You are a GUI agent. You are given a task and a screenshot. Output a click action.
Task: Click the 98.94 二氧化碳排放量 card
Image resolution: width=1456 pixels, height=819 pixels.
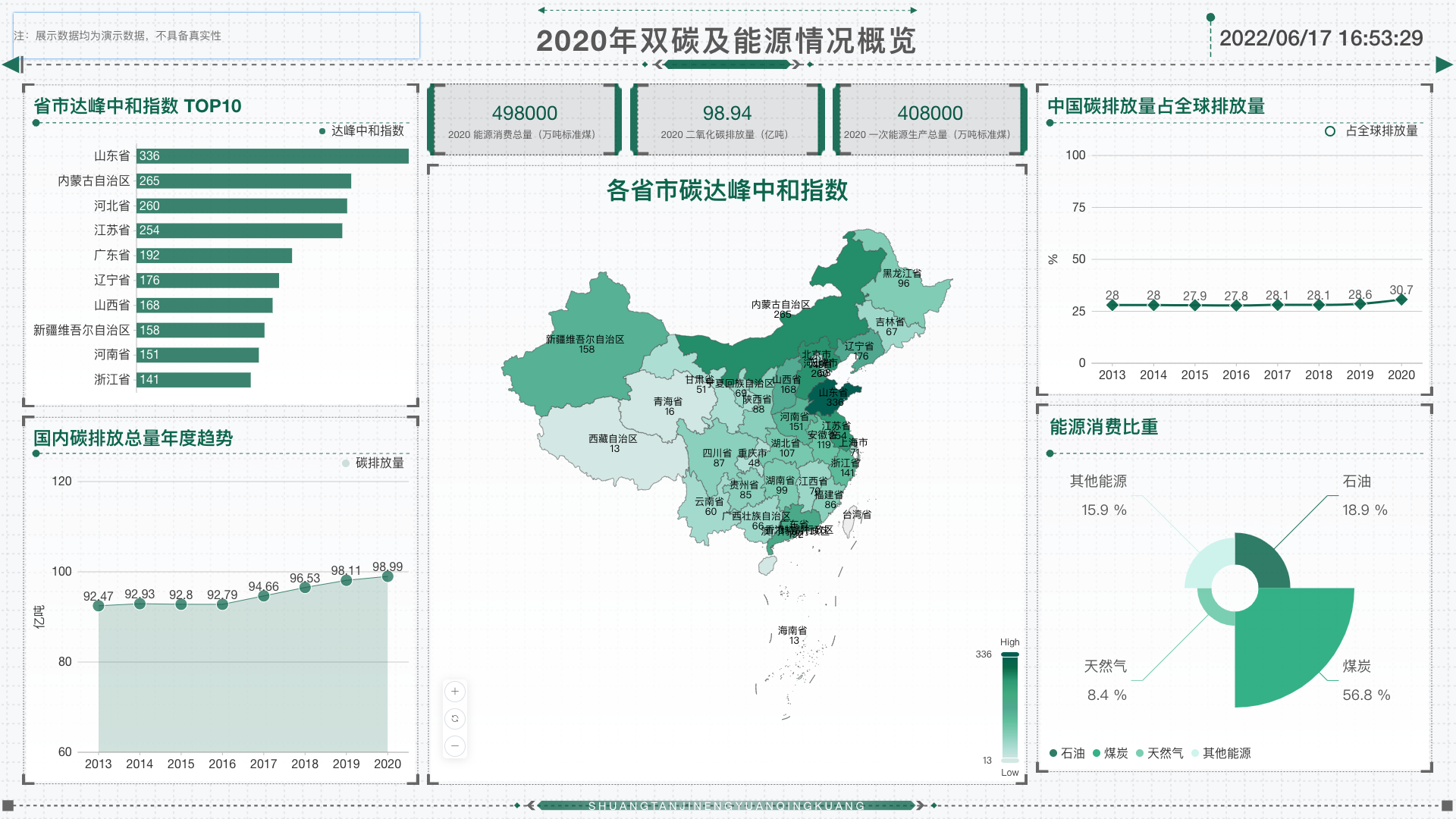(x=726, y=120)
